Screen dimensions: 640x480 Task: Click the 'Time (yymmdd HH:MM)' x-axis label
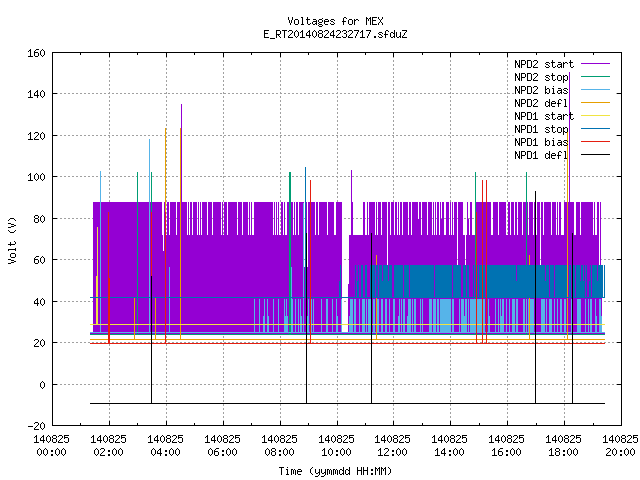336,471
